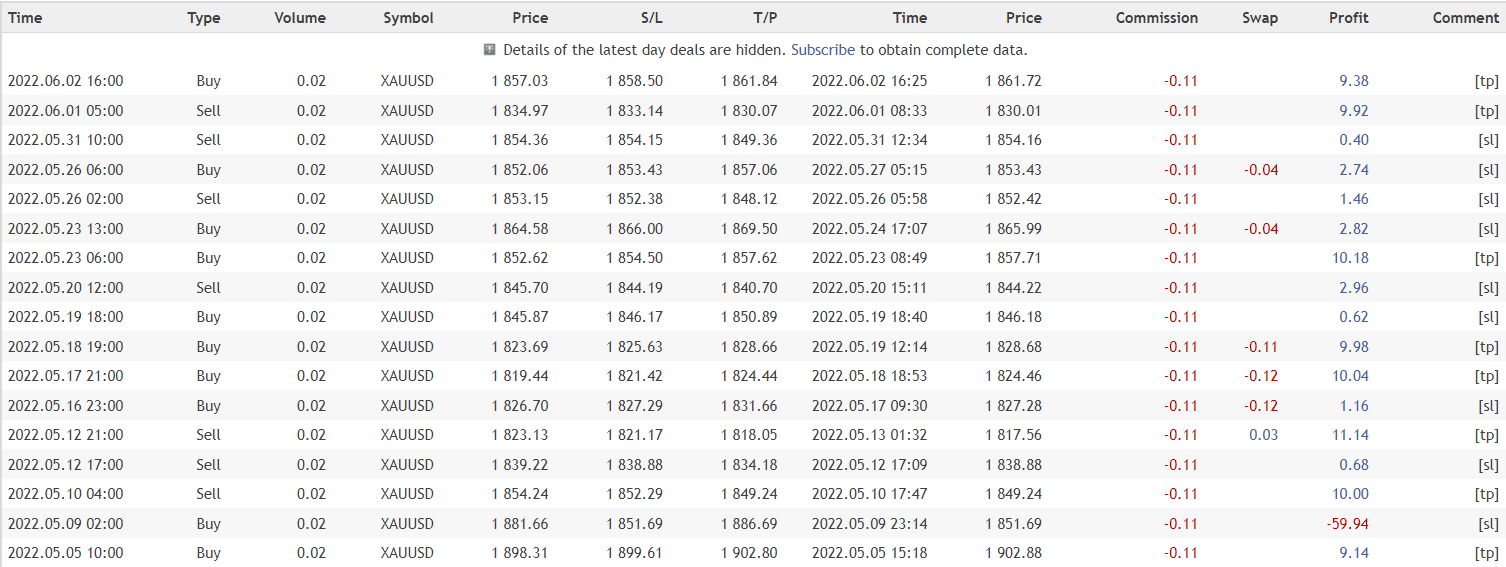Click take profit value 1 861.84
This screenshot has width=1506, height=567.
[x=749, y=81]
